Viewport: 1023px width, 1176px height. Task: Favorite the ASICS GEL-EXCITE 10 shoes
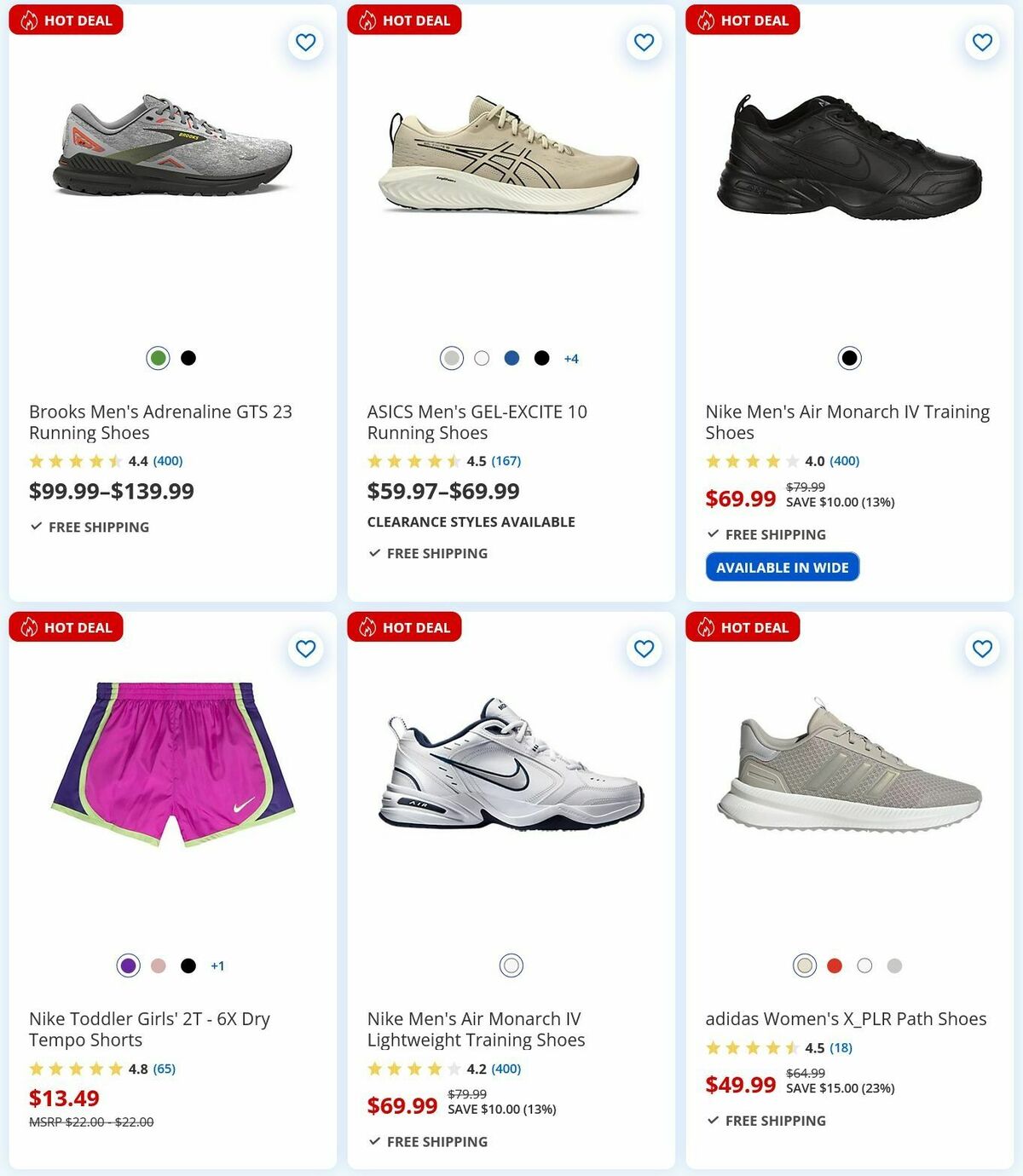point(643,42)
